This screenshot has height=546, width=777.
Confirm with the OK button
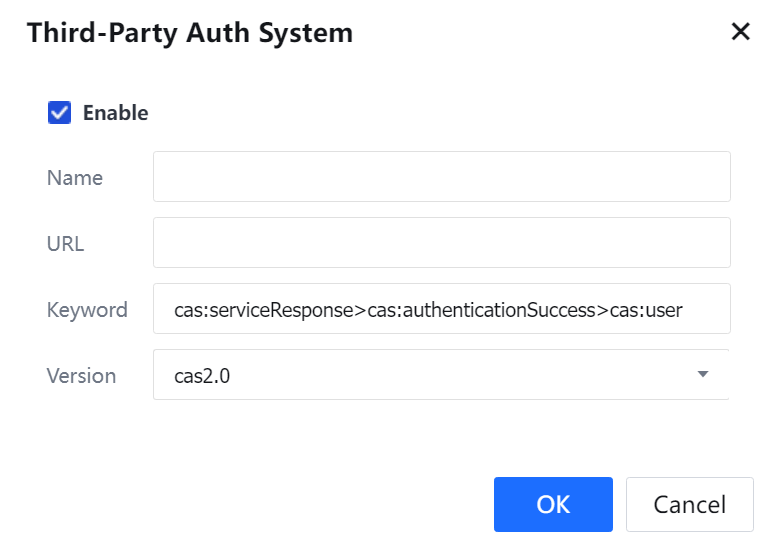pos(552,504)
